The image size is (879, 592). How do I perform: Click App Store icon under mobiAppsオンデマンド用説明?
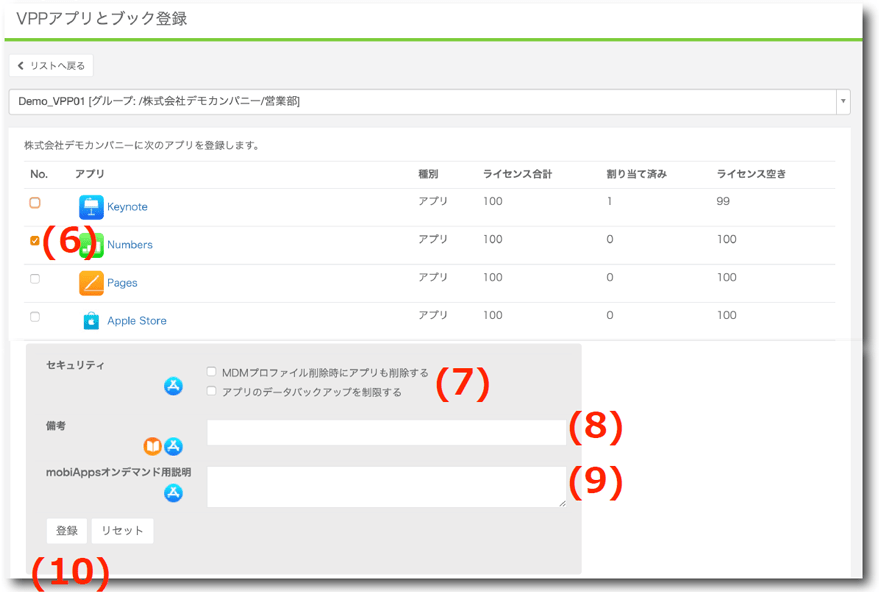tap(173, 493)
